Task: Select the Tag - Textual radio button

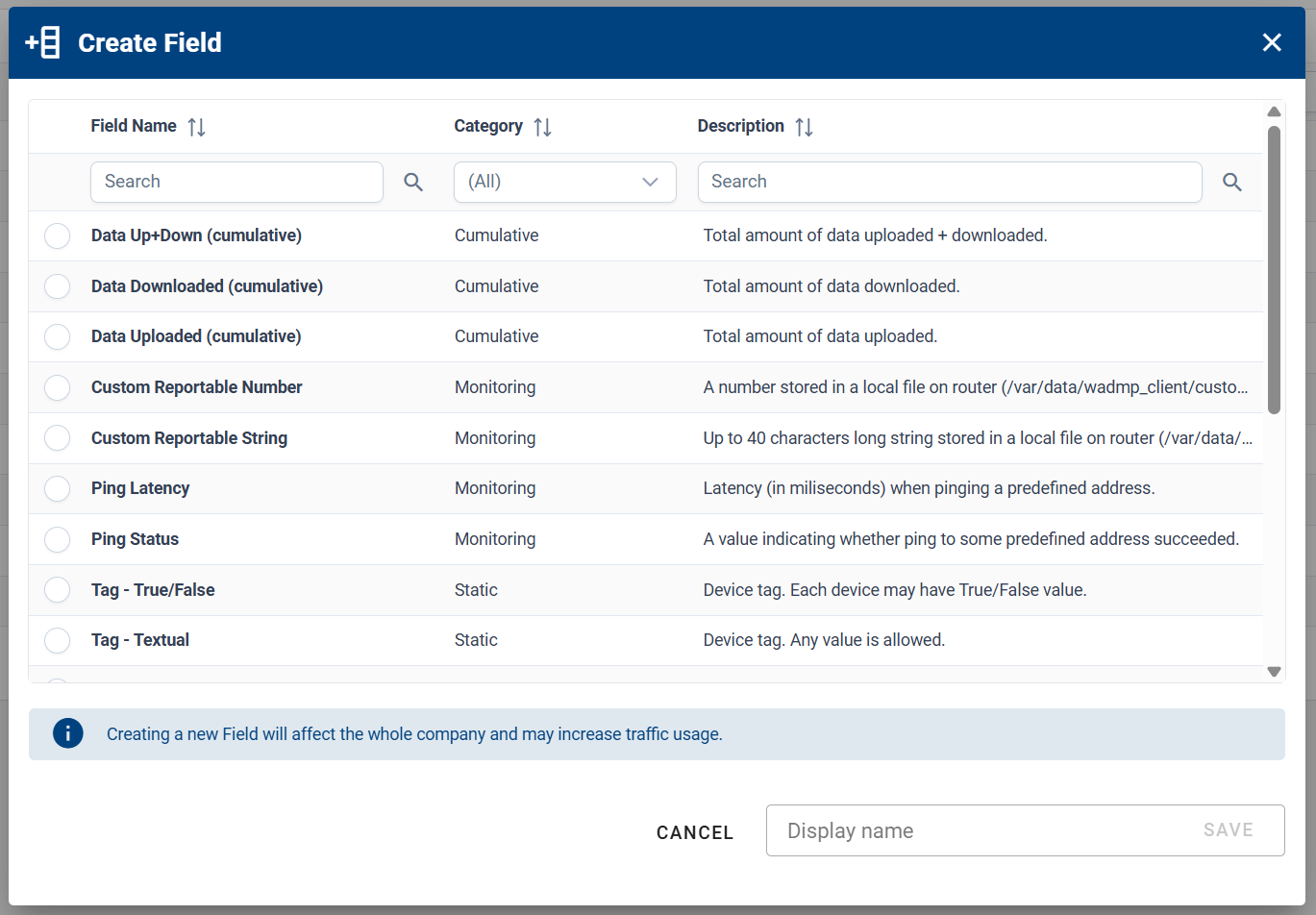Action: [x=57, y=640]
